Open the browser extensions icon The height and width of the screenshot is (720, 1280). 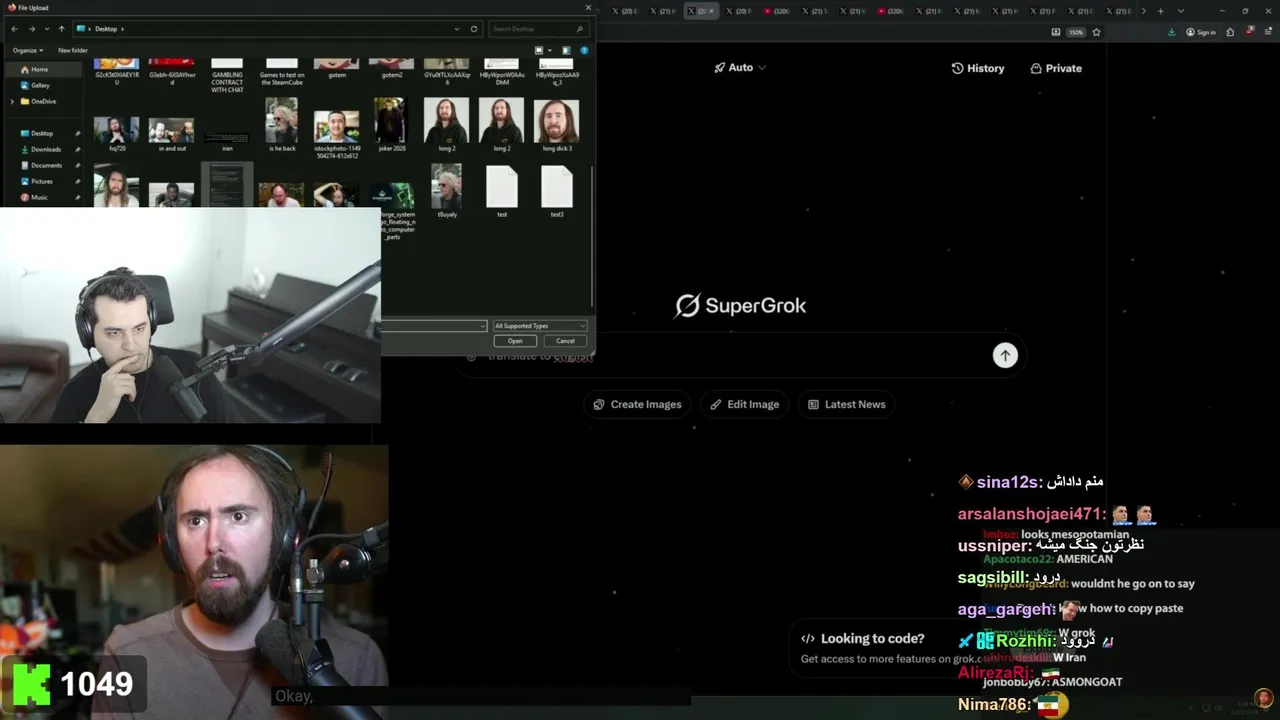click(1230, 32)
